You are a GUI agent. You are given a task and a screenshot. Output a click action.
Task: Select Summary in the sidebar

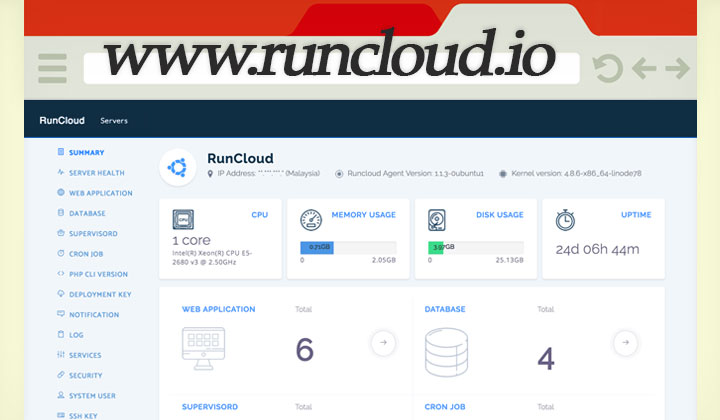(86, 152)
